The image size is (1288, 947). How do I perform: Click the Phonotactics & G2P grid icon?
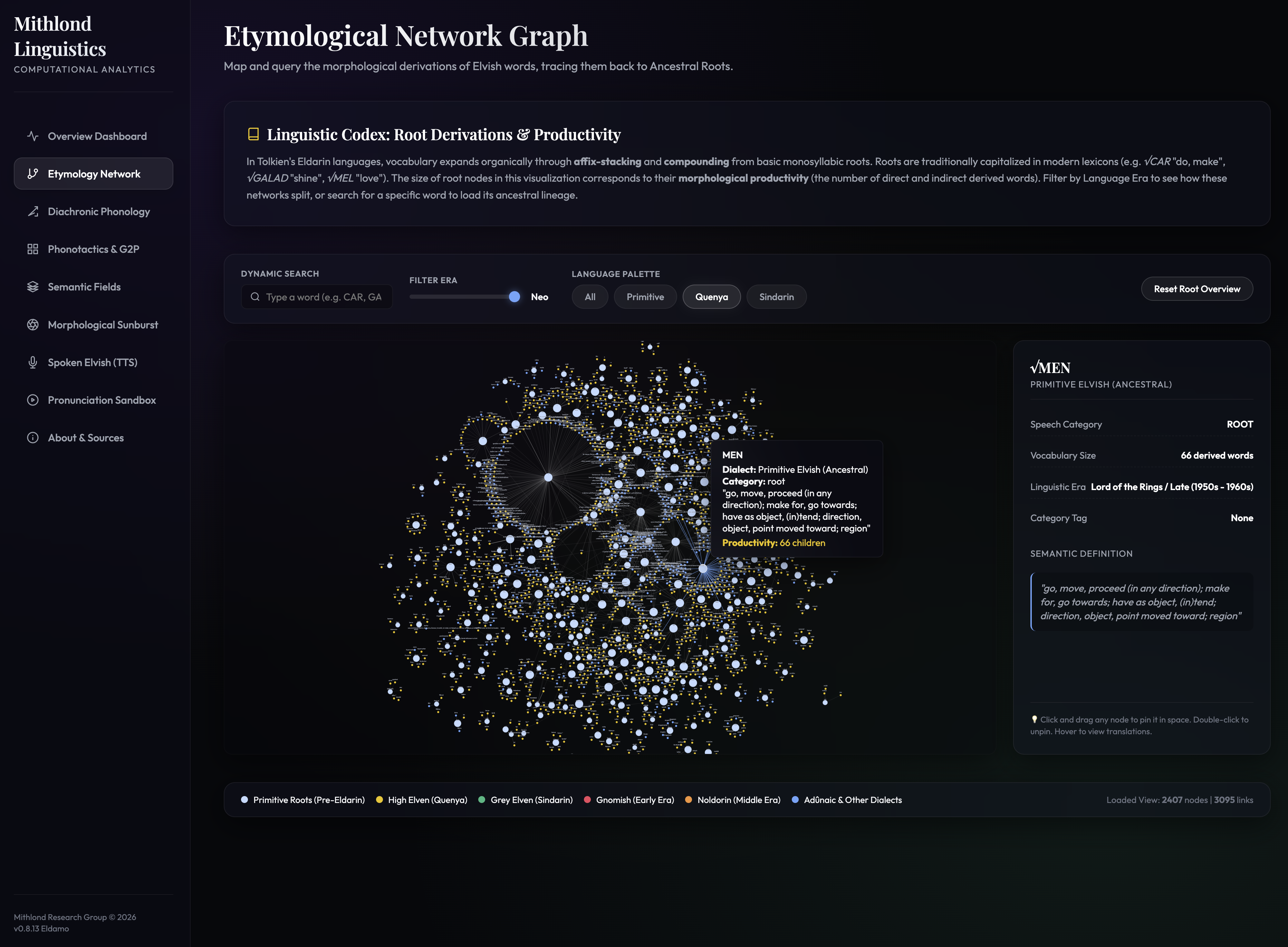click(33, 249)
